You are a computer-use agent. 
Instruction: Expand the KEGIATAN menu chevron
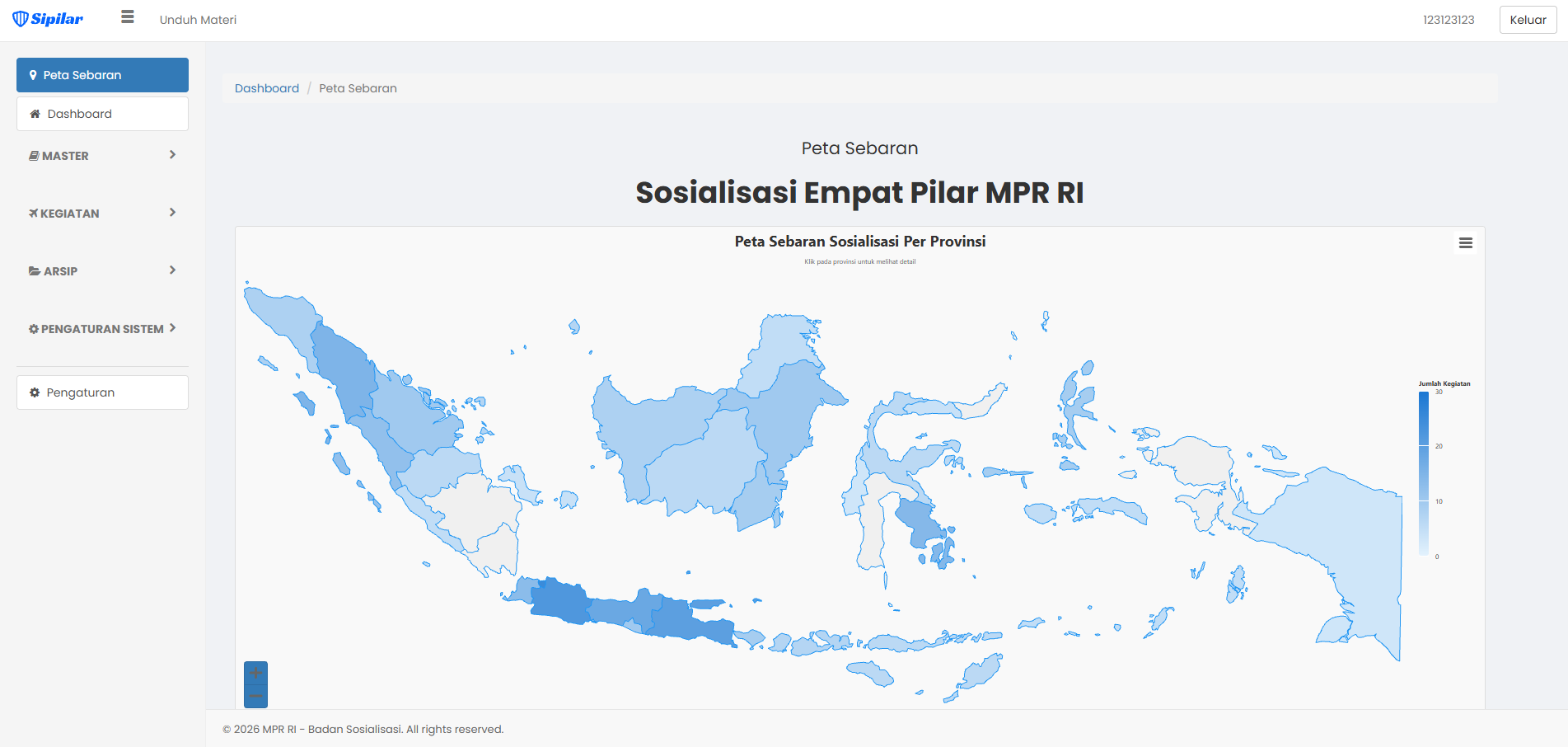click(172, 213)
